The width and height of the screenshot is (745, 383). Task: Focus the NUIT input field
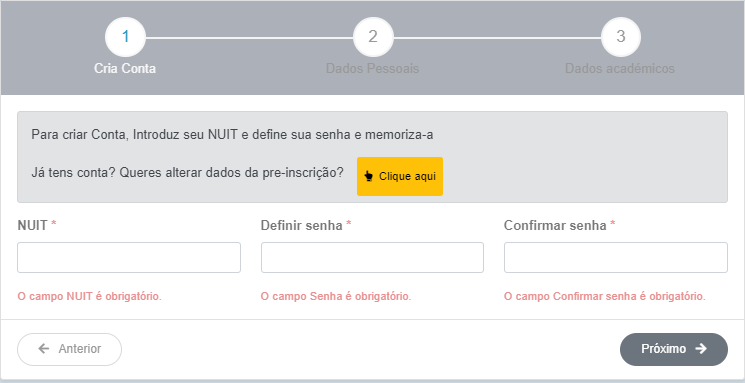pos(129,258)
